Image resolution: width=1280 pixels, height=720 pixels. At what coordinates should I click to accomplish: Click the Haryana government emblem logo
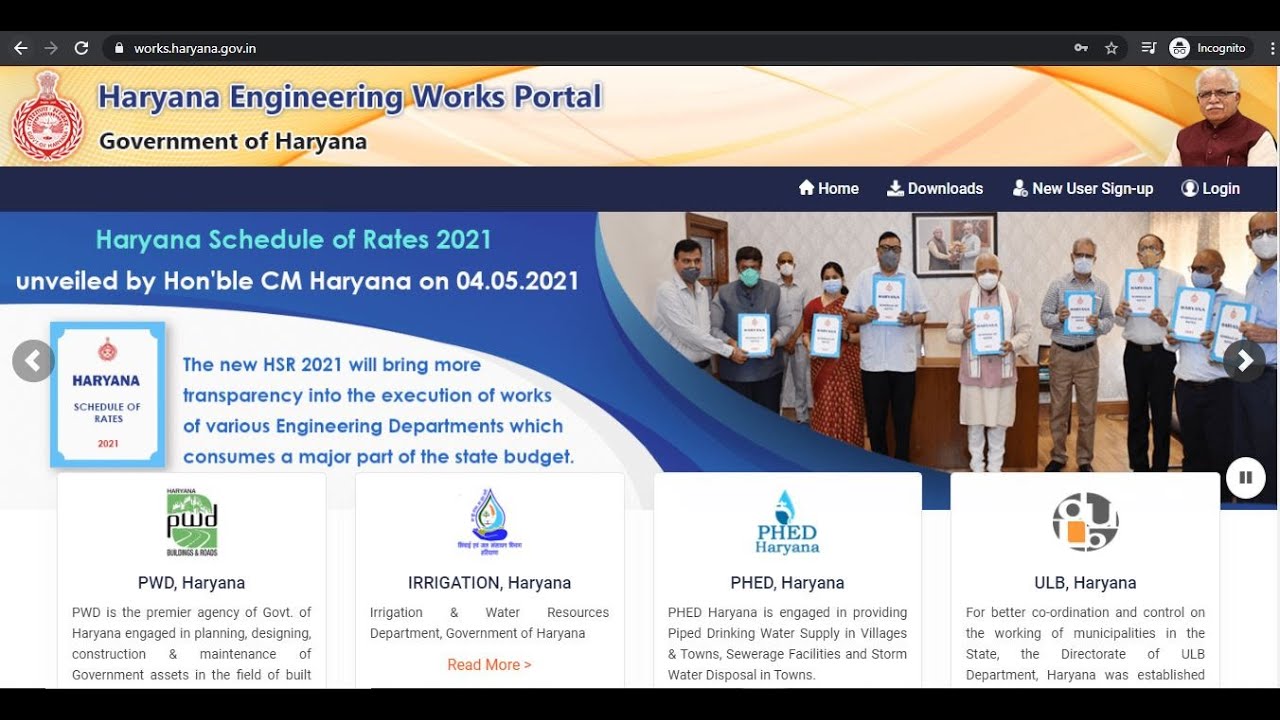pyautogui.click(x=47, y=116)
